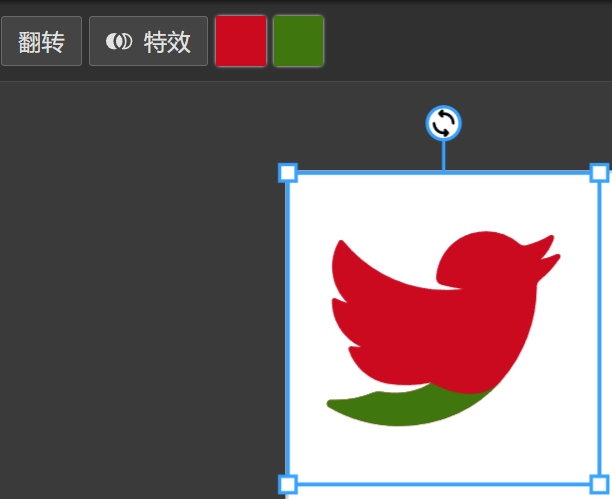Click the top-right resize handle
The width and height of the screenshot is (612, 499).
coord(600,173)
